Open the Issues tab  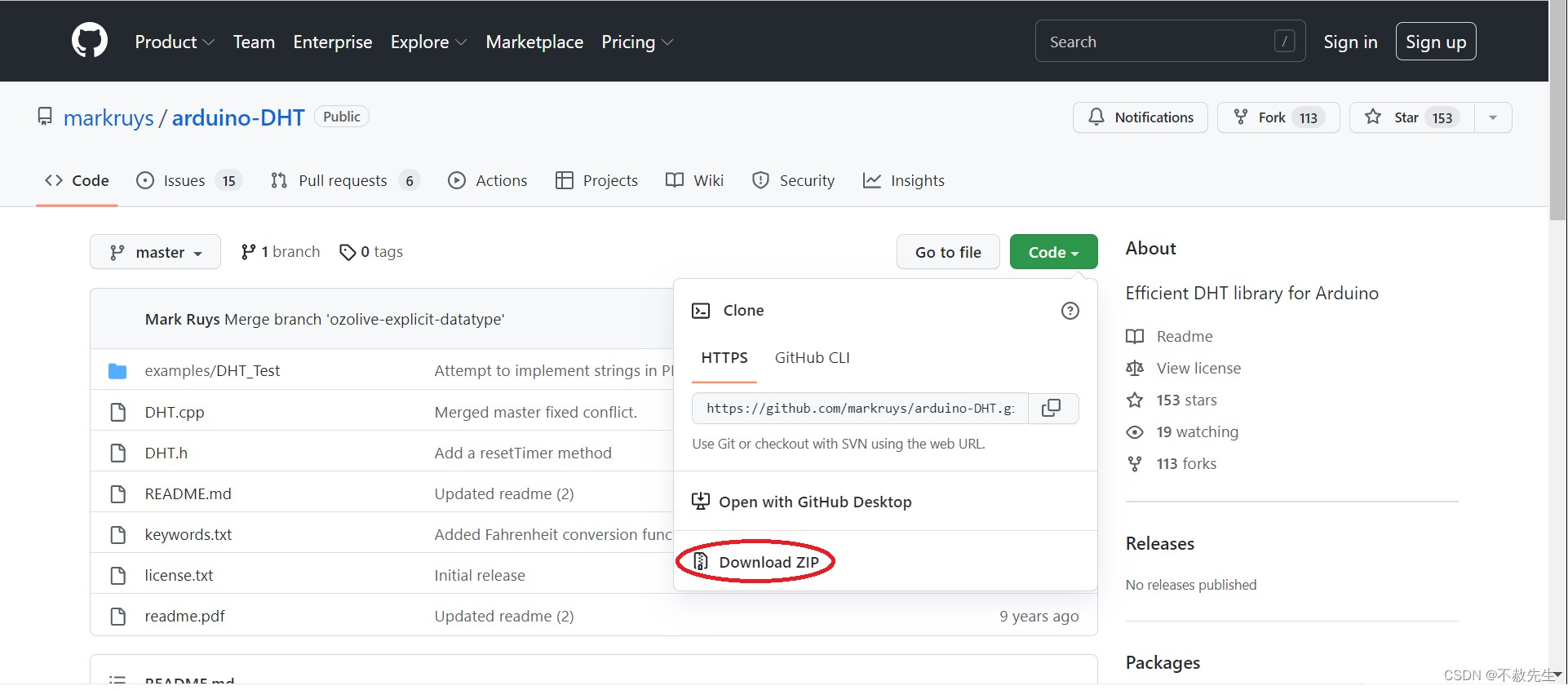(184, 180)
